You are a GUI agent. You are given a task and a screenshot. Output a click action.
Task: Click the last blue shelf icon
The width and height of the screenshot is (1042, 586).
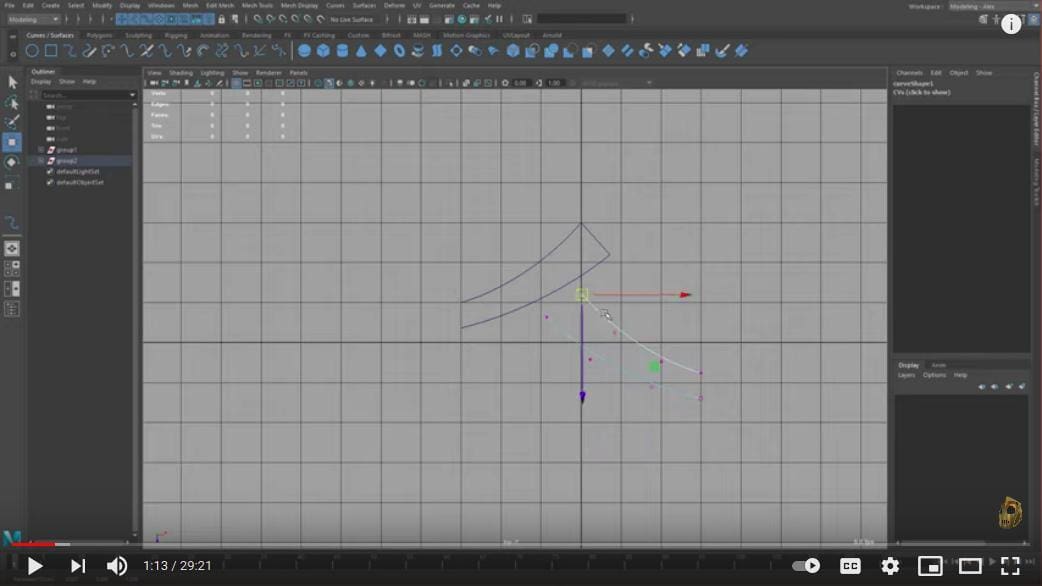tap(742, 51)
